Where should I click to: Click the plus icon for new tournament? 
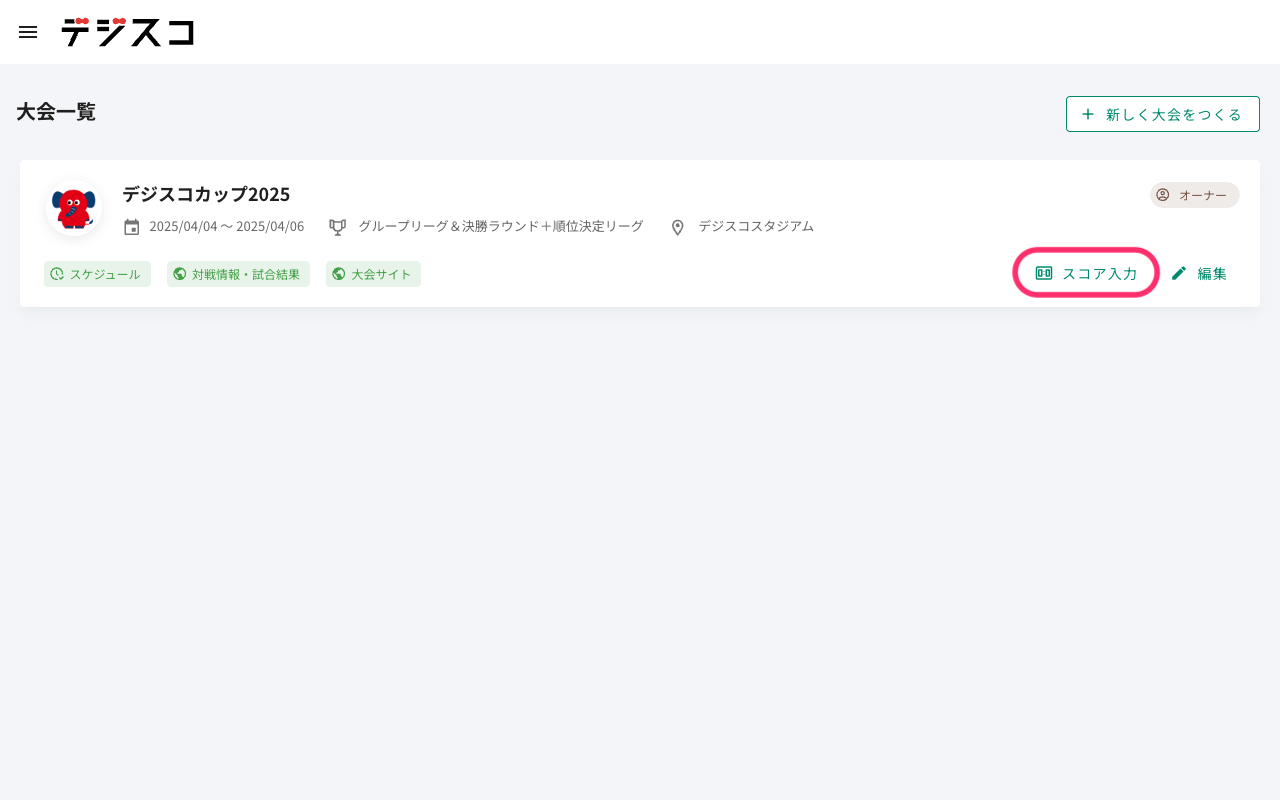click(x=1088, y=114)
